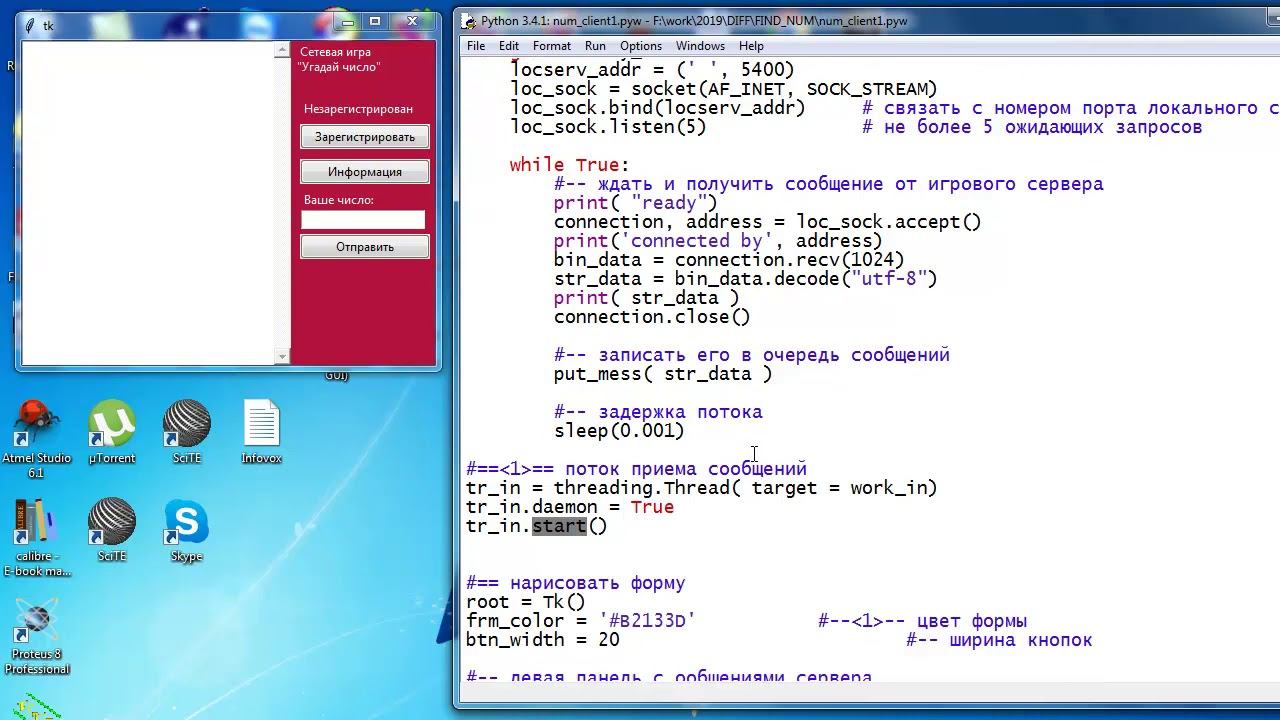Screen dimensions: 1280x720
Task: Open the Atmel Studio 6.1 desktop shortcut
Action: [36, 438]
